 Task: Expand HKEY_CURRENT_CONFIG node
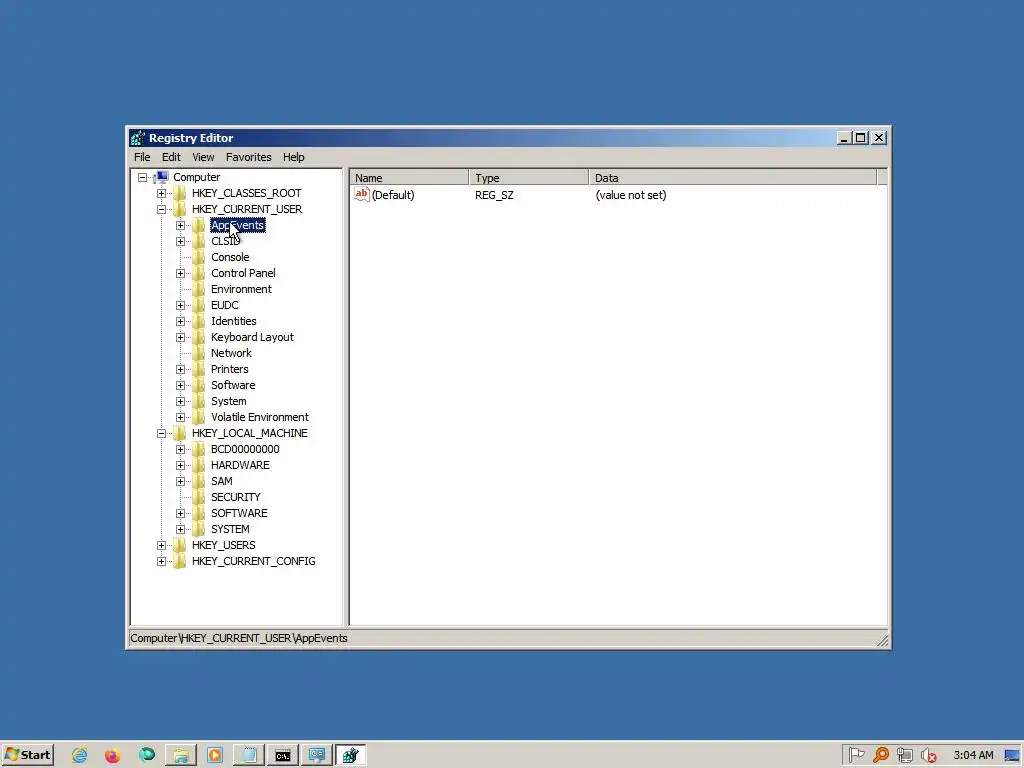tap(161, 561)
